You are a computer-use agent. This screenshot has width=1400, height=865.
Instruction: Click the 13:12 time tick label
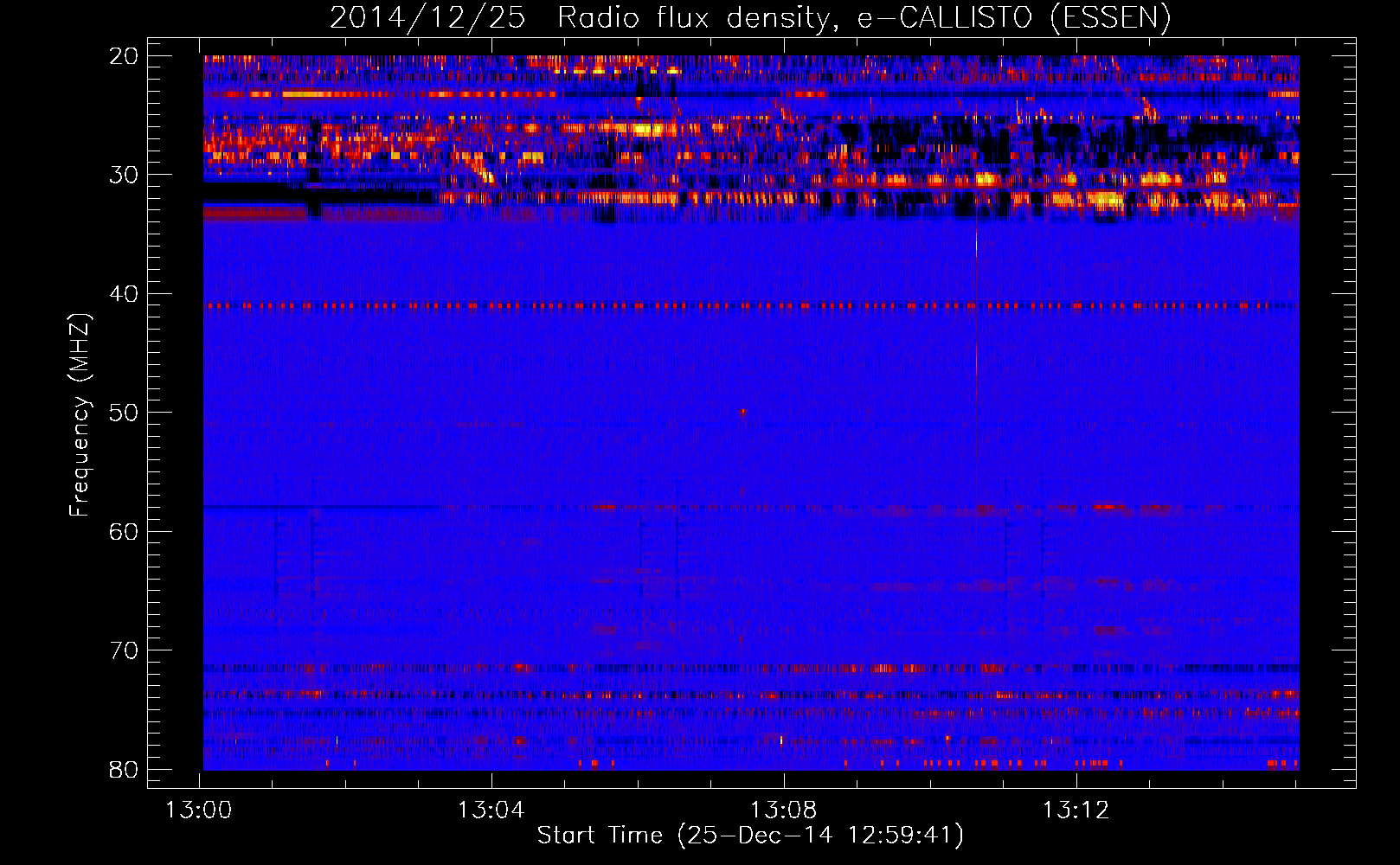(1076, 811)
